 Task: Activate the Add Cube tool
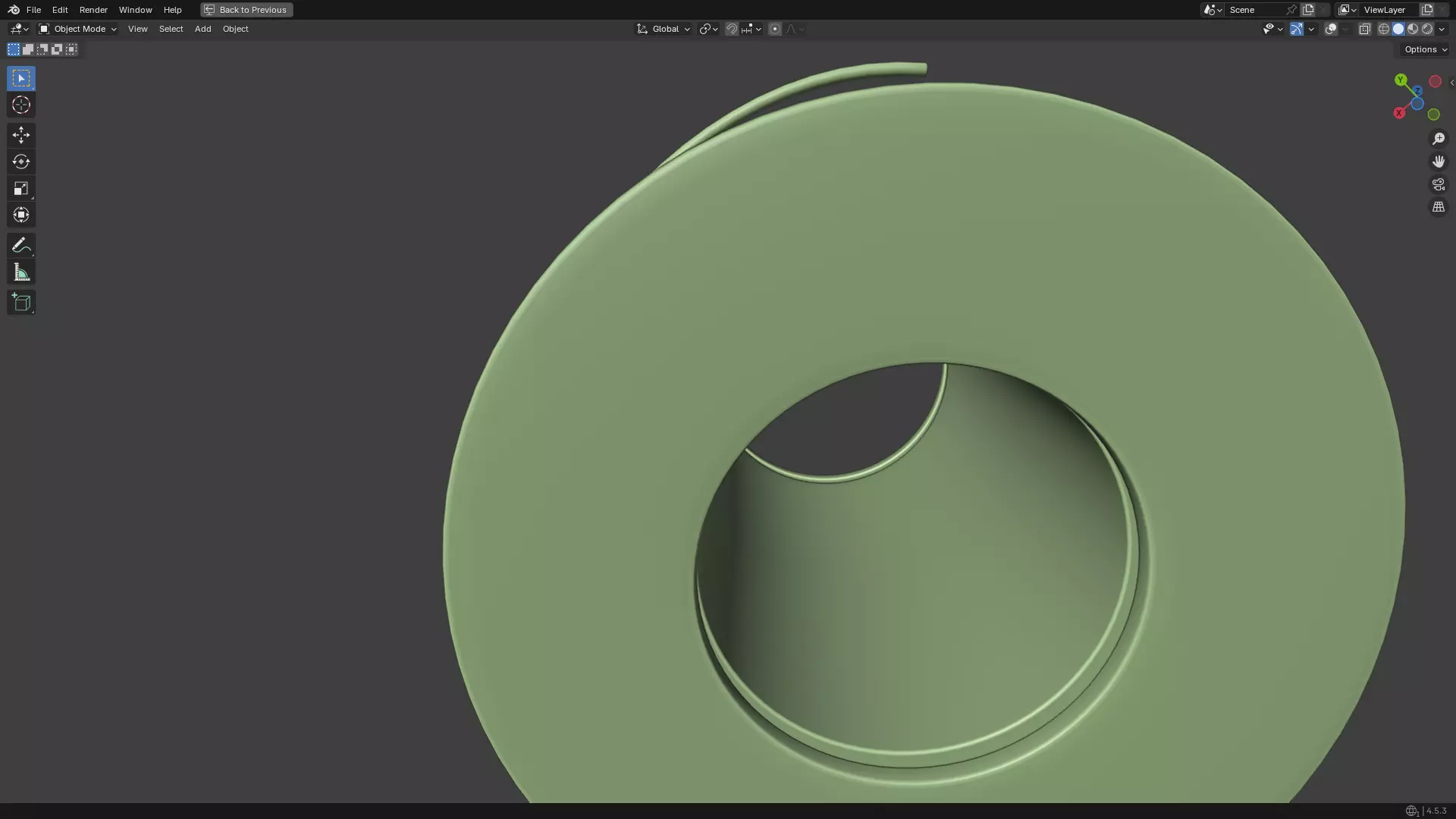pos(21,303)
